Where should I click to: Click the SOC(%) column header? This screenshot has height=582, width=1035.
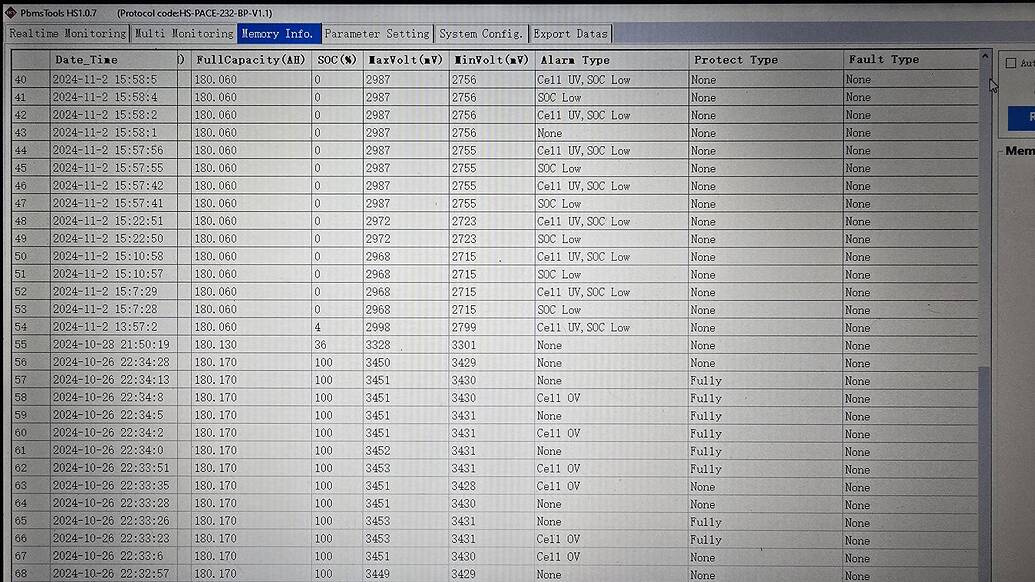[337, 60]
